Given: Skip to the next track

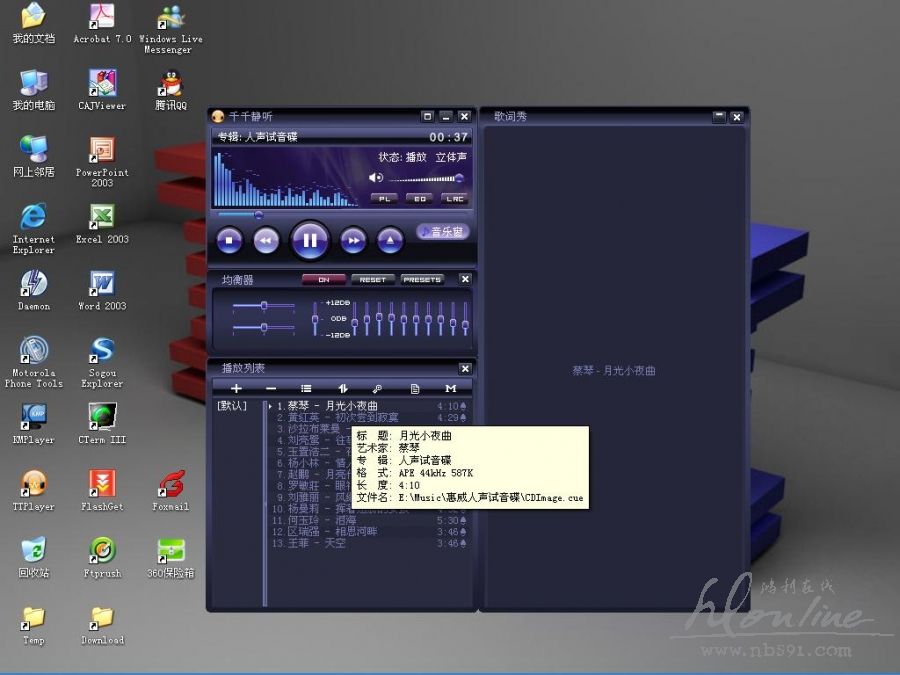Looking at the screenshot, I should click(x=353, y=240).
